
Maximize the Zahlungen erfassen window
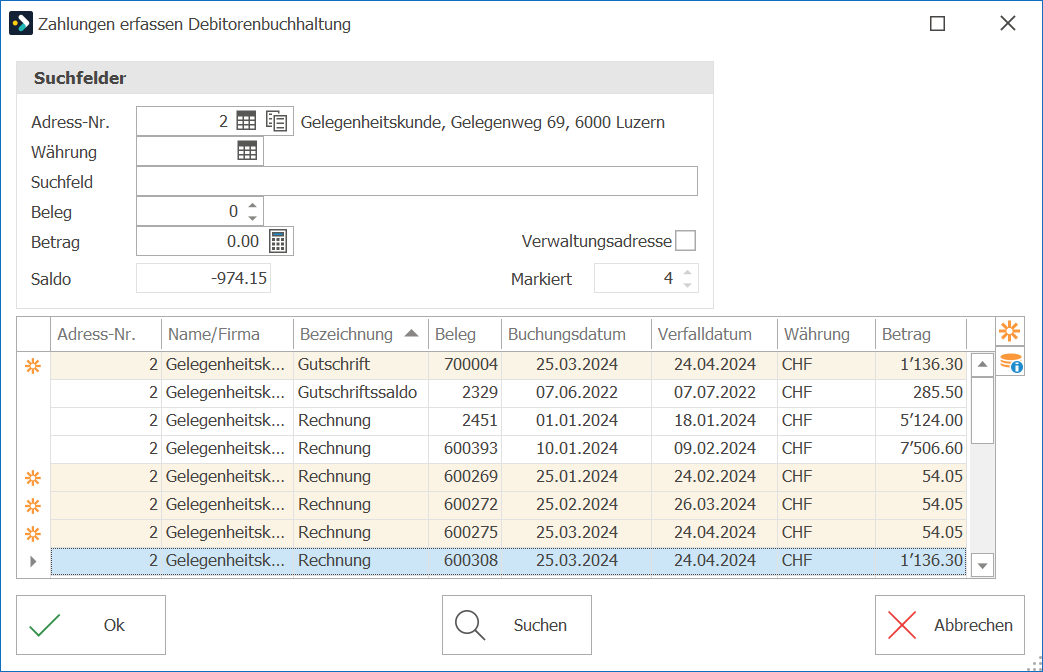(x=937, y=23)
